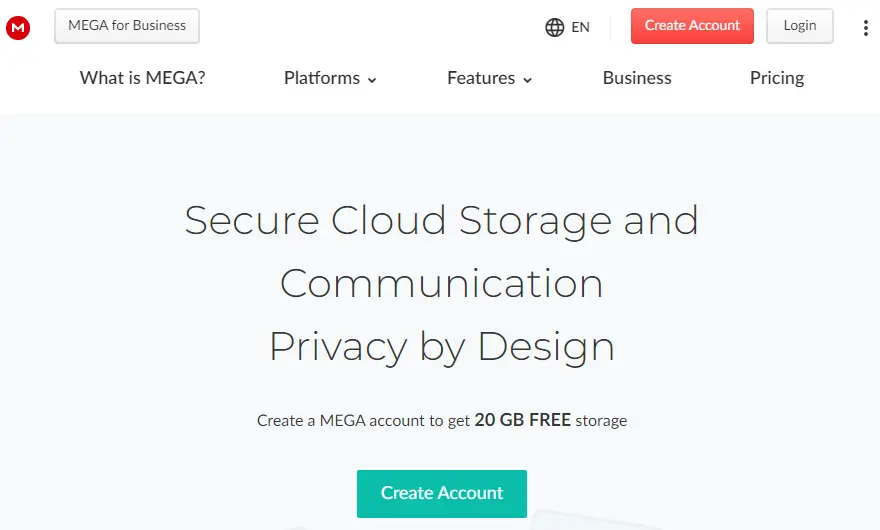The width and height of the screenshot is (880, 530).
Task: View the Pricing page
Action: pos(777,78)
